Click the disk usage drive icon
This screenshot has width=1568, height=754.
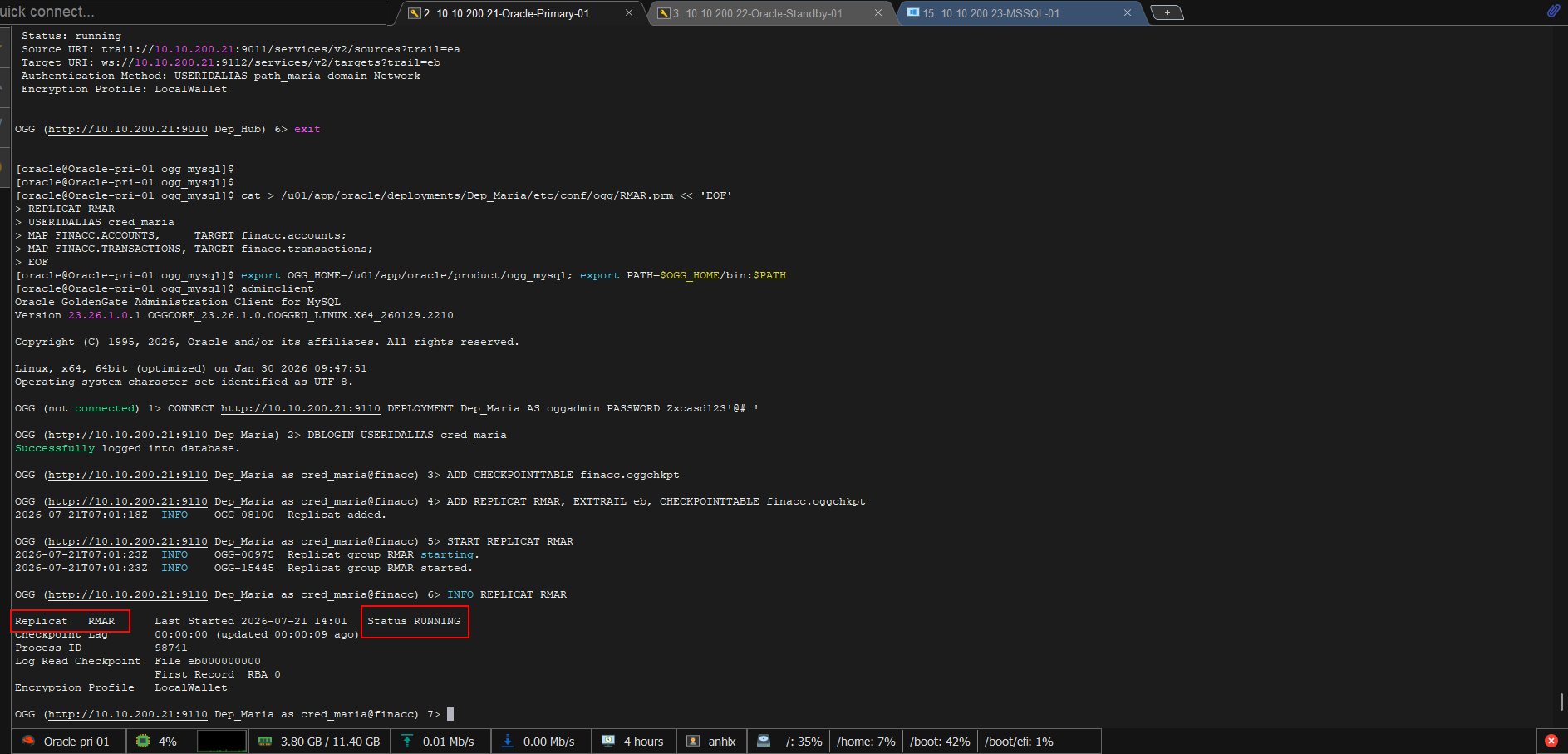click(x=764, y=741)
